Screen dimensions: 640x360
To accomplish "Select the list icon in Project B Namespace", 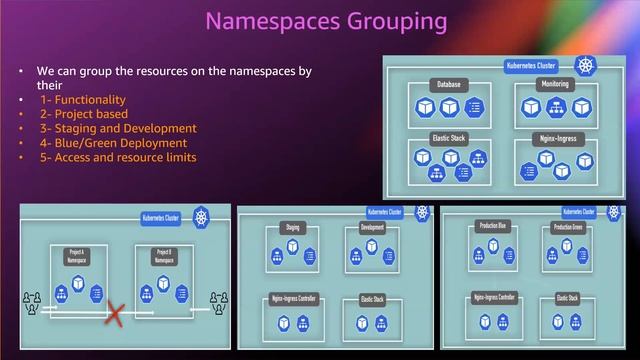I will pyautogui.click(x=182, y=293).
